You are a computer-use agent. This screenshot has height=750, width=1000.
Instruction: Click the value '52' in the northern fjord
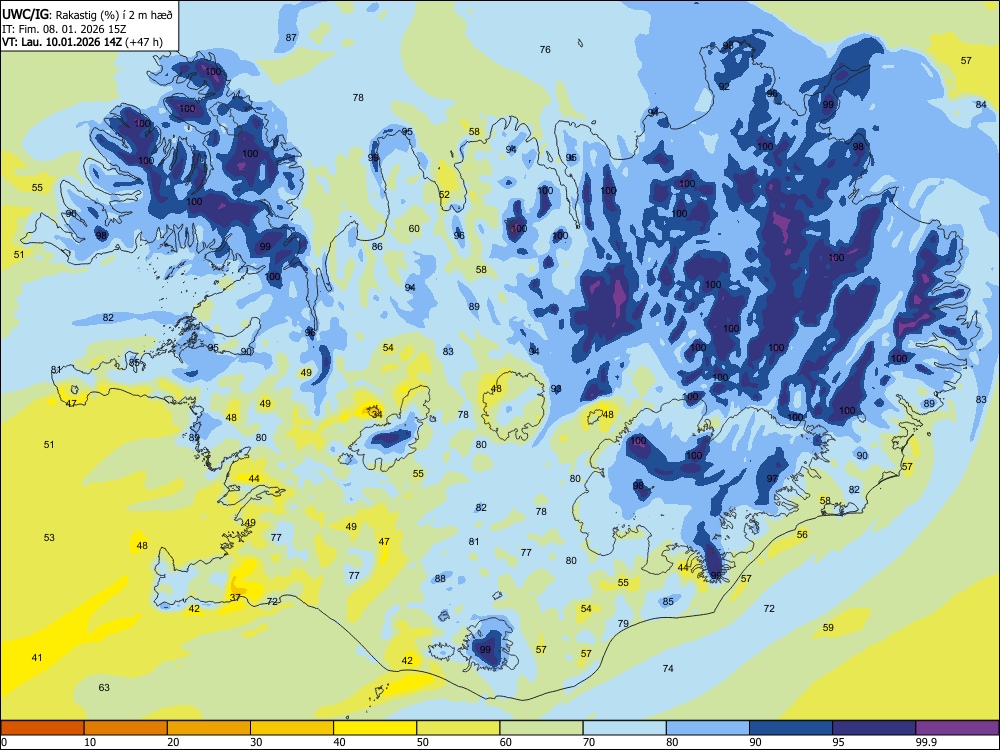tap(444, 195)
